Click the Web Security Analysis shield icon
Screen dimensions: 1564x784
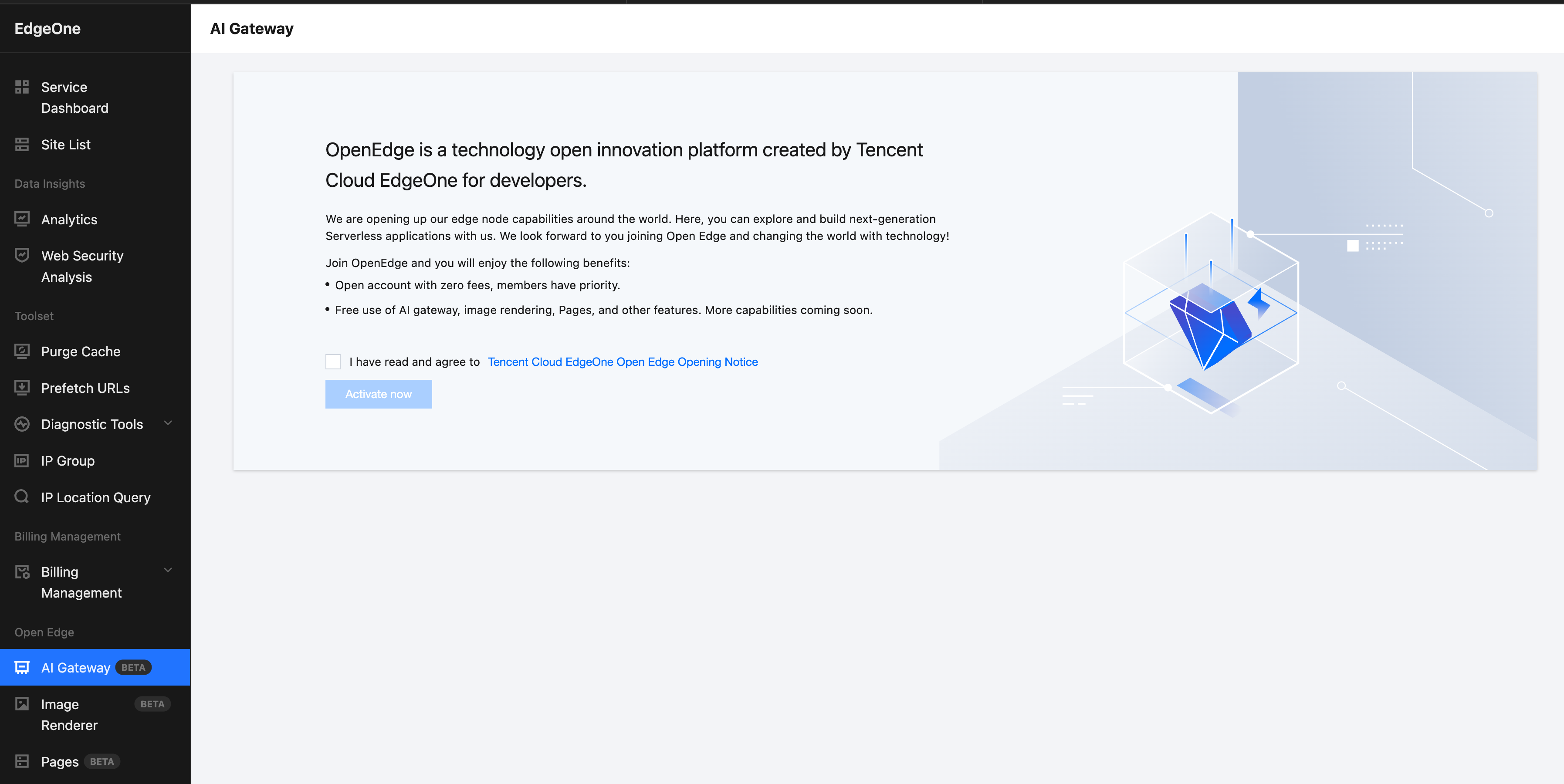point(22,255)
